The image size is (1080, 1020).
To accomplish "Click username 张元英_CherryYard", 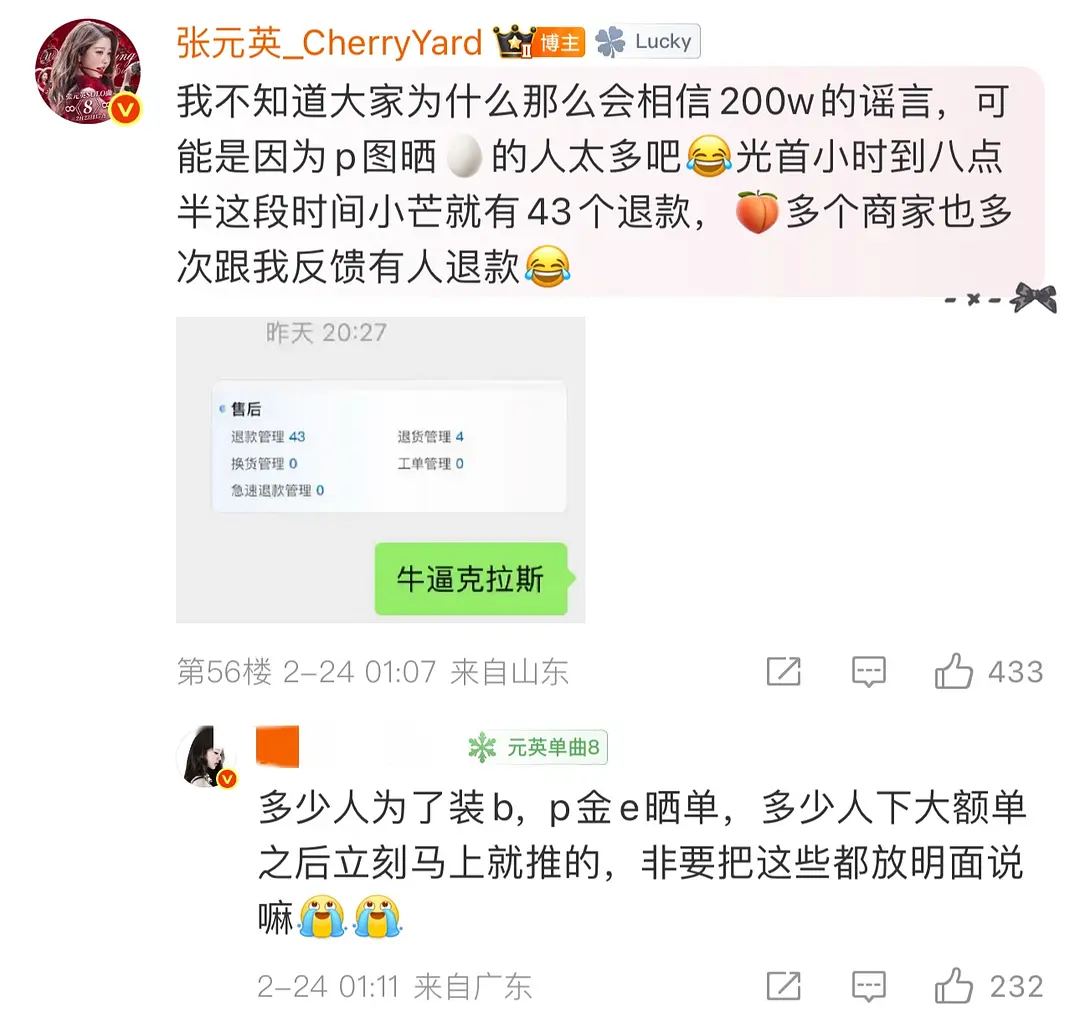I will point(329,43).
